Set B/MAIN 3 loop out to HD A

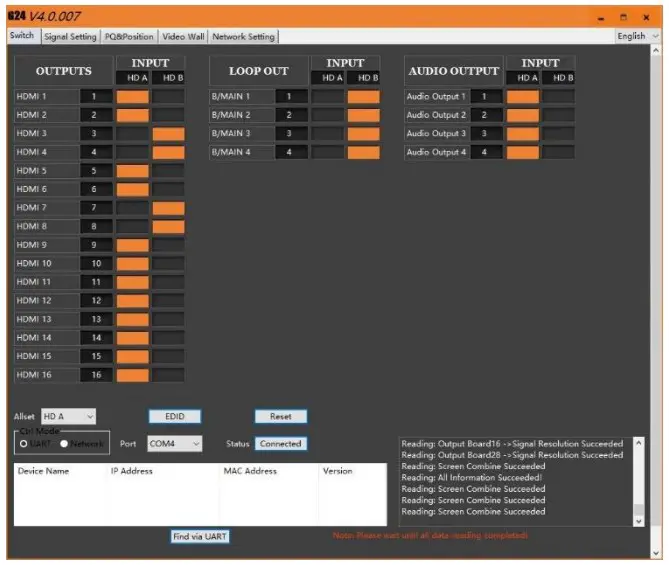[328, 134]
